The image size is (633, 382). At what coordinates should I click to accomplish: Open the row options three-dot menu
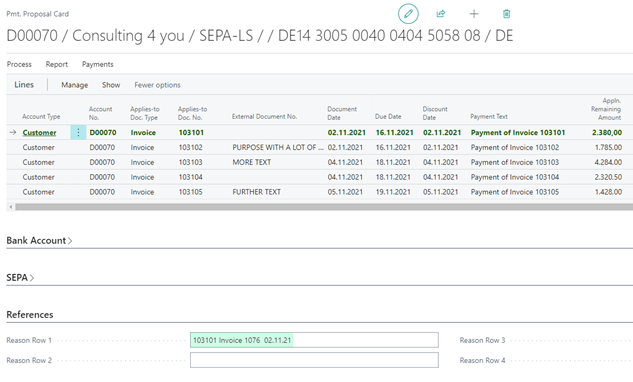coord(78,132)
